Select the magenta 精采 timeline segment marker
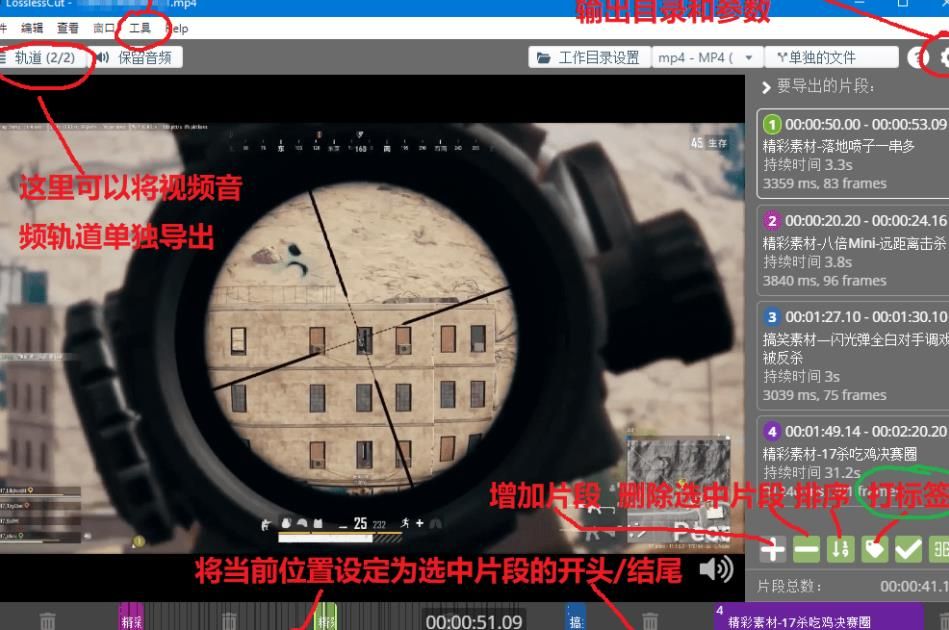This screenshot has width=949, height=630. [x=131, y=617]
